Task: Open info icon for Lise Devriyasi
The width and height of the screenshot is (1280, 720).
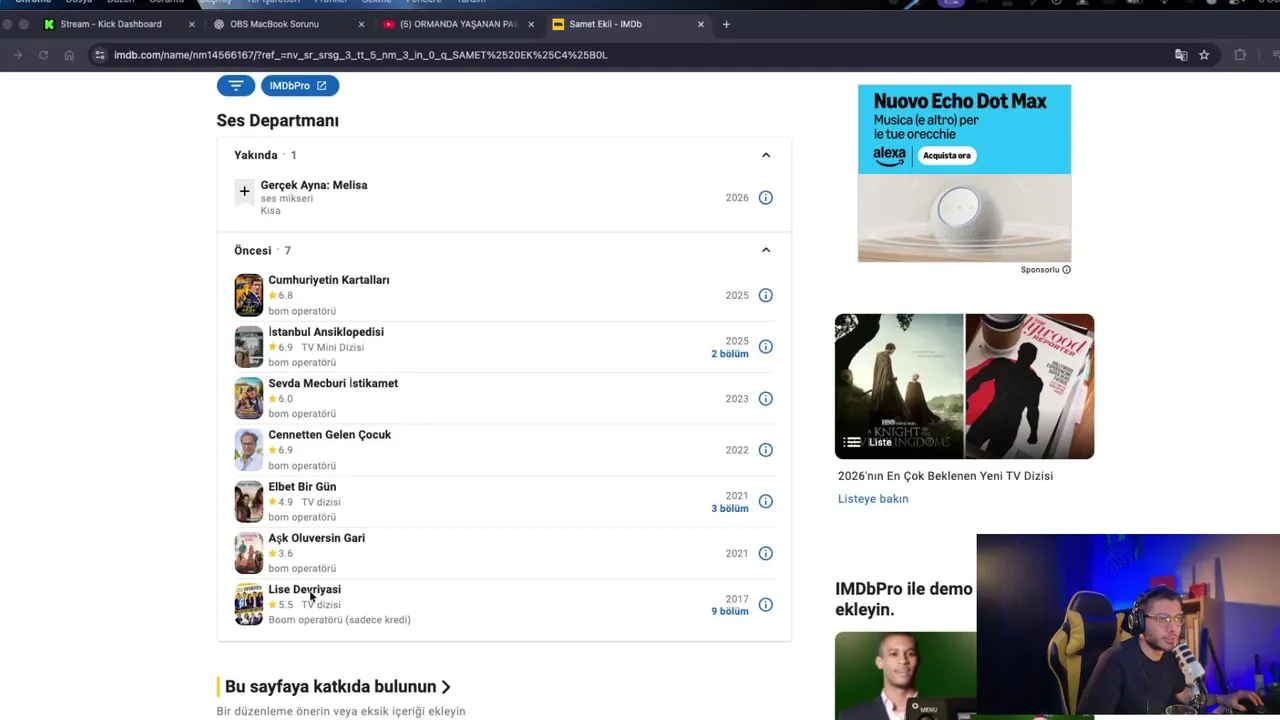Action: 765,605
